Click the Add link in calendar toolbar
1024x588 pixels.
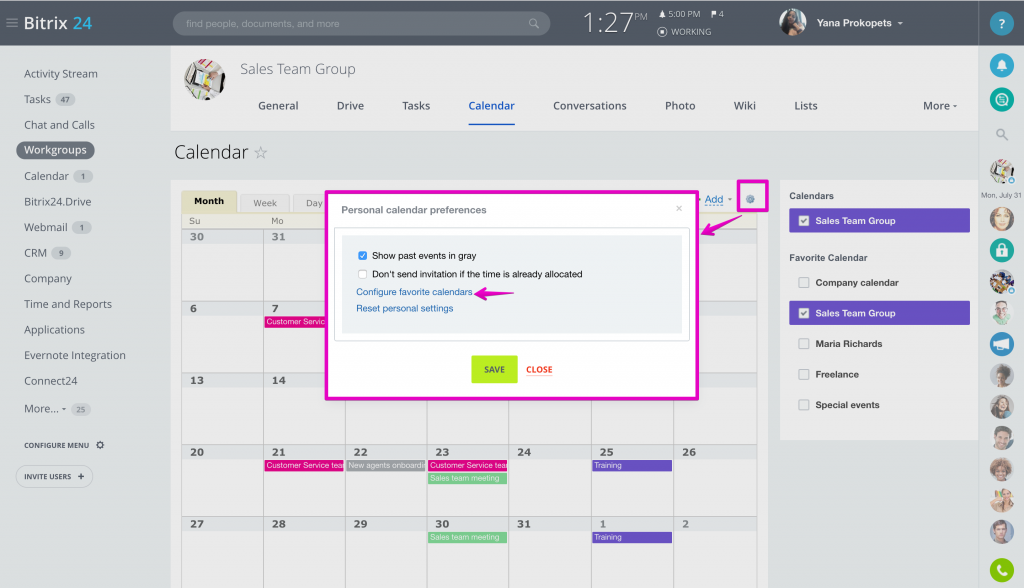[714, 199]
